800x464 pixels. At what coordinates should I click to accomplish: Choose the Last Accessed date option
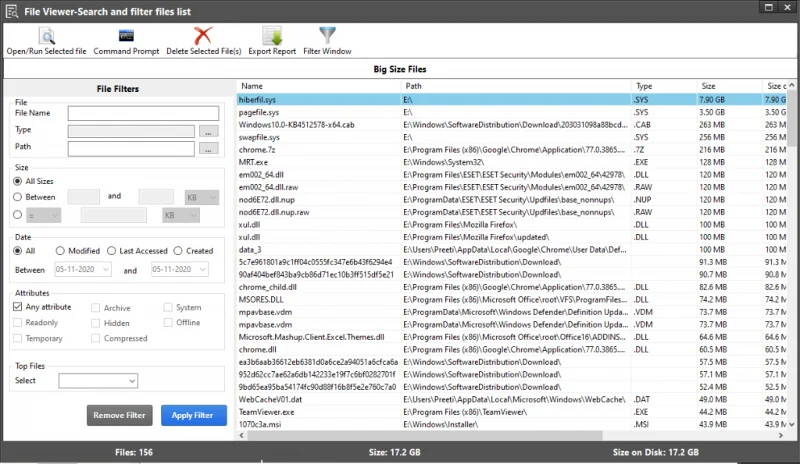click(x=111, y=251)
